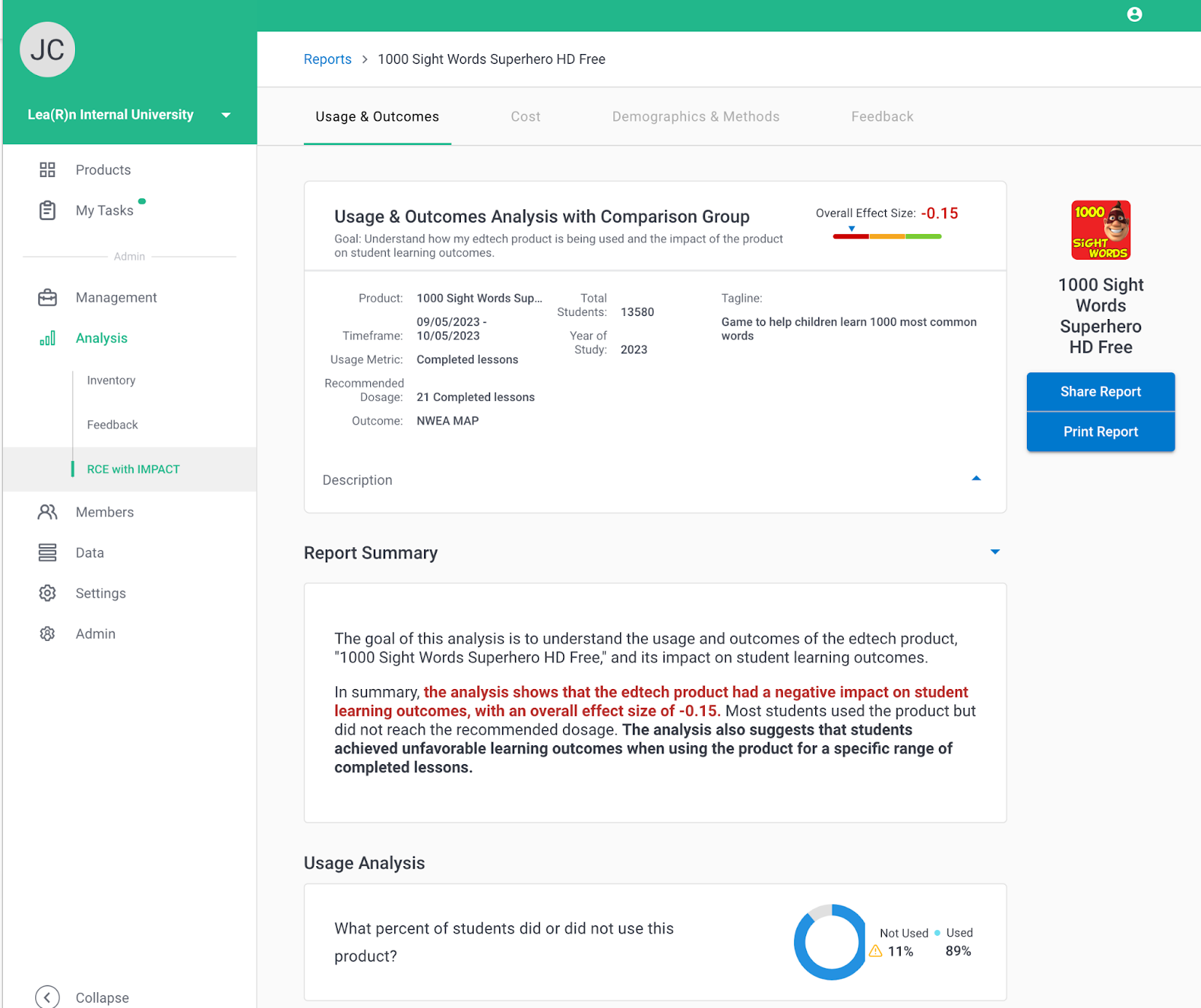The height and width of the screenshot is (1008, 1201).
Task: Open Data in sidebar
Action: click(89, 552)
